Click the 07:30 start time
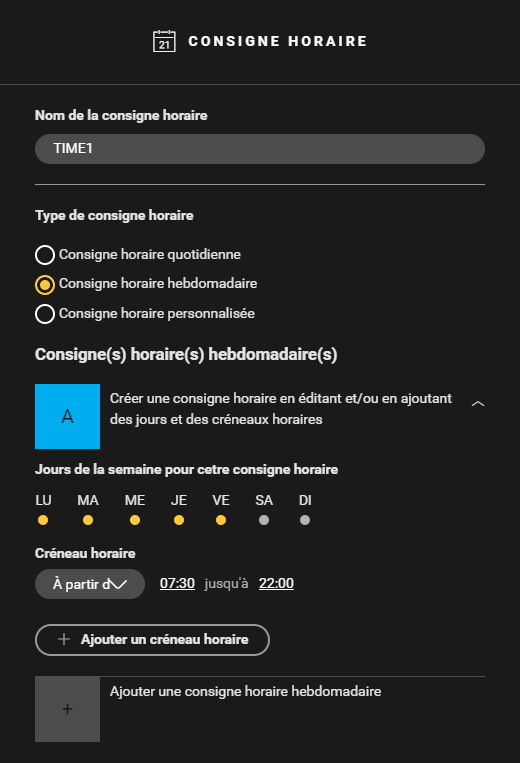Viewport: 520px width, 763px height. [177, 583]
